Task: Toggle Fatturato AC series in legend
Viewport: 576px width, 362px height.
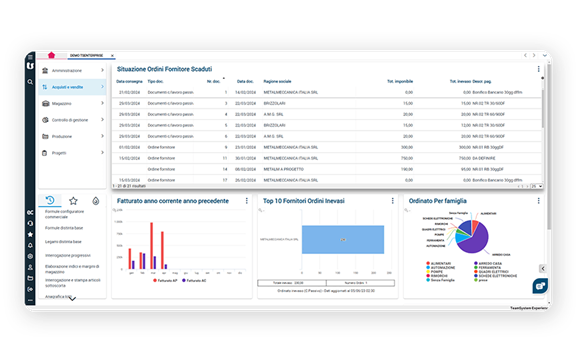Action: tap(194, 281)
